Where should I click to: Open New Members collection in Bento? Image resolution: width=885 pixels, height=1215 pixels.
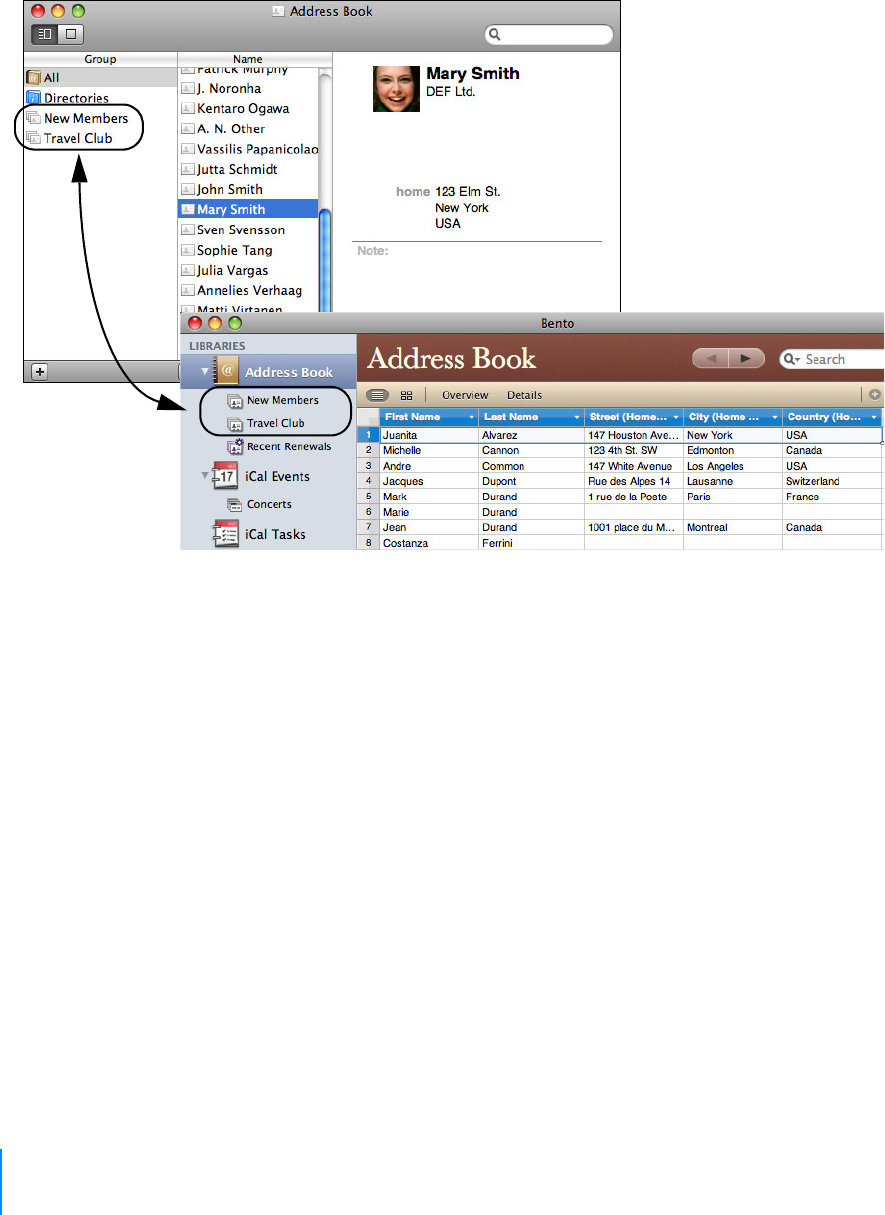(282, 400)
